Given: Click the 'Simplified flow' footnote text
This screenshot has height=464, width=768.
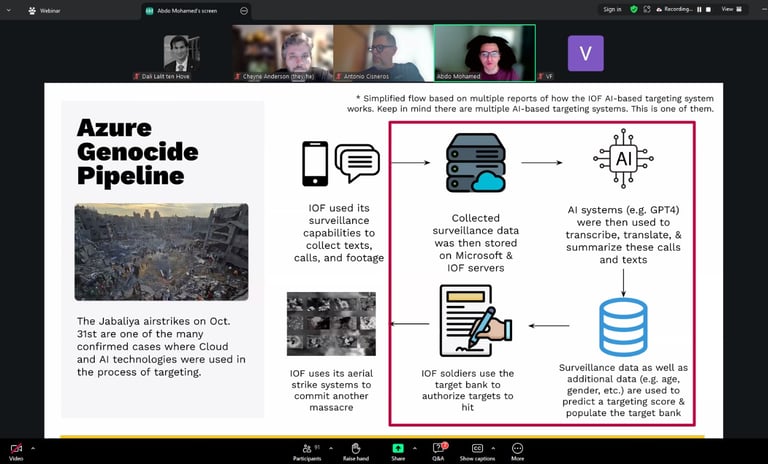Looking at the screenshot, I should pos(530,103).
